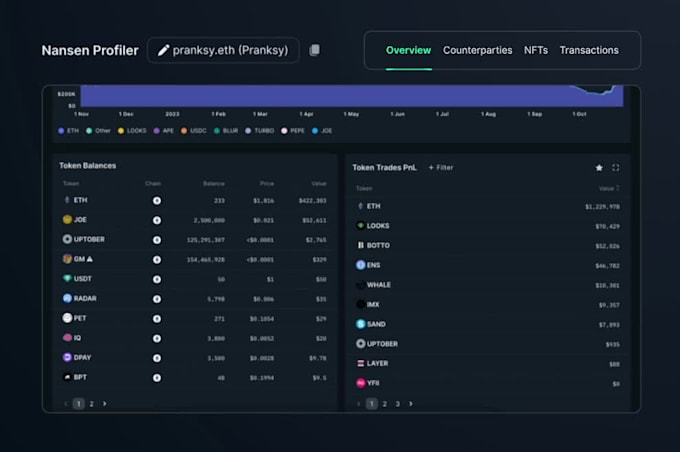Star the Token Trades PnL panel
Image resolution: width=680 pixels, height=452 pixels.
[599, 168]
